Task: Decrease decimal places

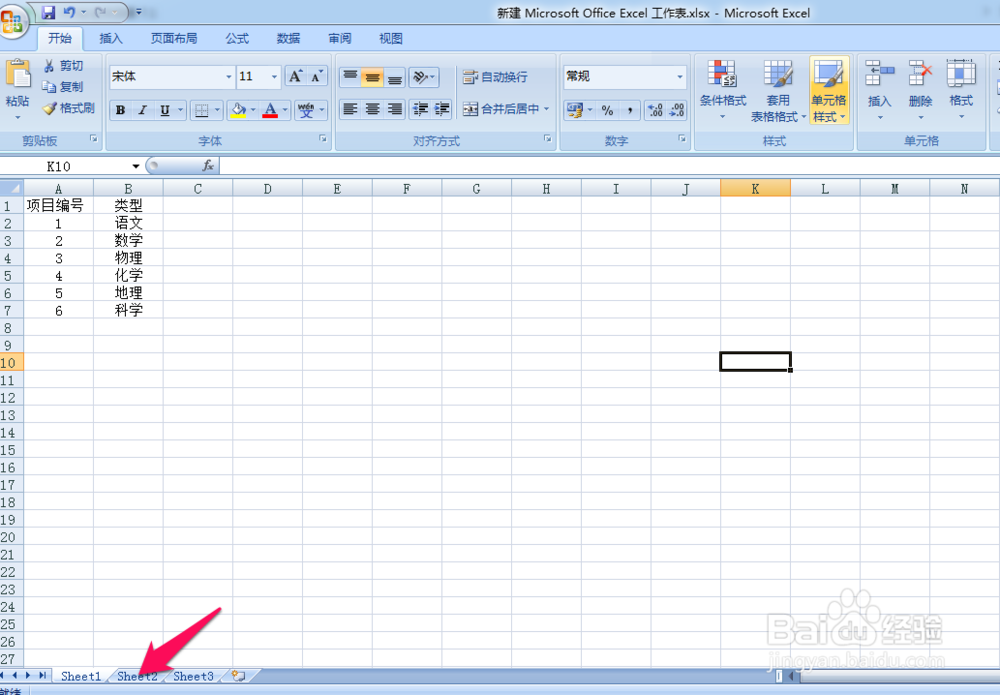Action: point(677,110)
